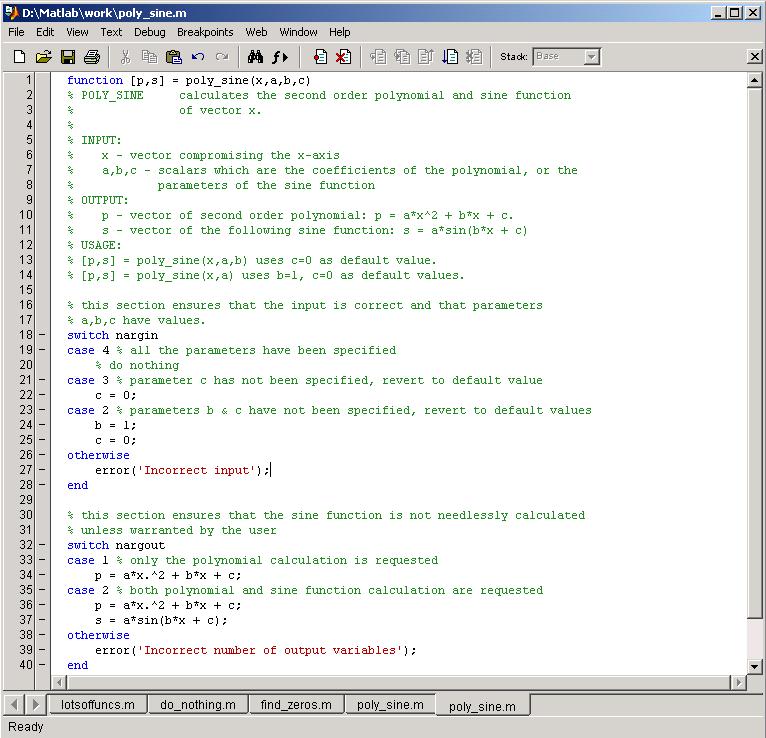Show functions list with the f arrow icon
The width and height of the screenshot is (766, 738).
point(280,57)
